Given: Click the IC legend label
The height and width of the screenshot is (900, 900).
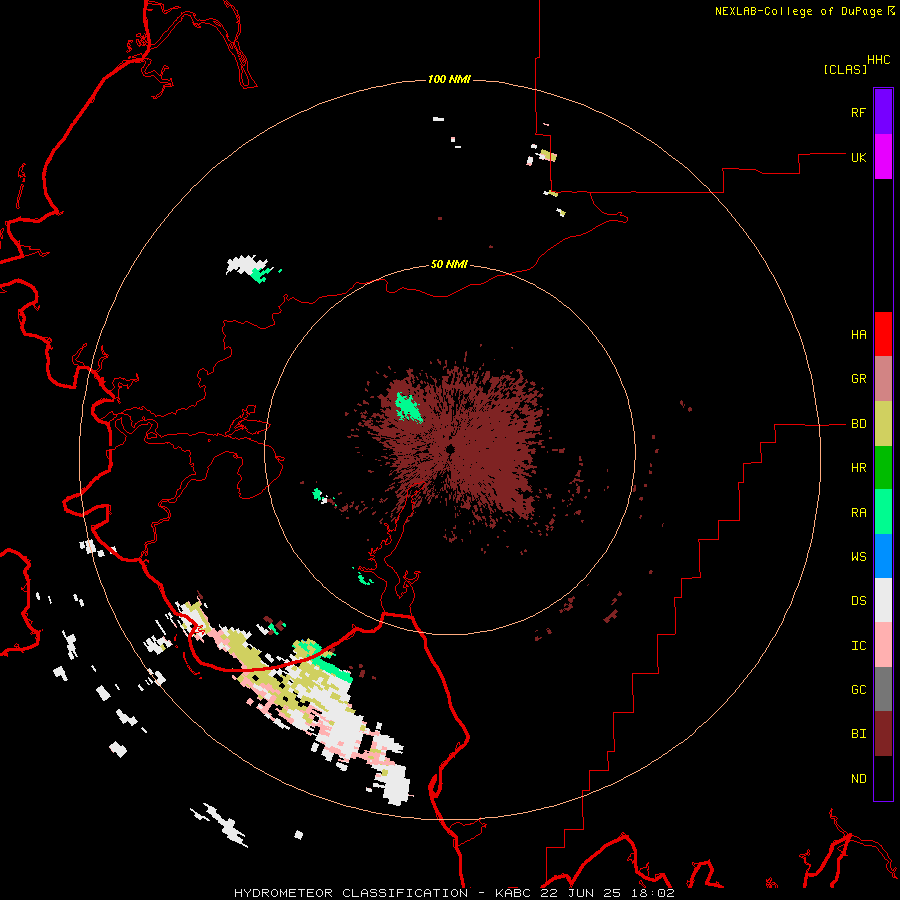Looking at the screenshot, I should (858, 646).
